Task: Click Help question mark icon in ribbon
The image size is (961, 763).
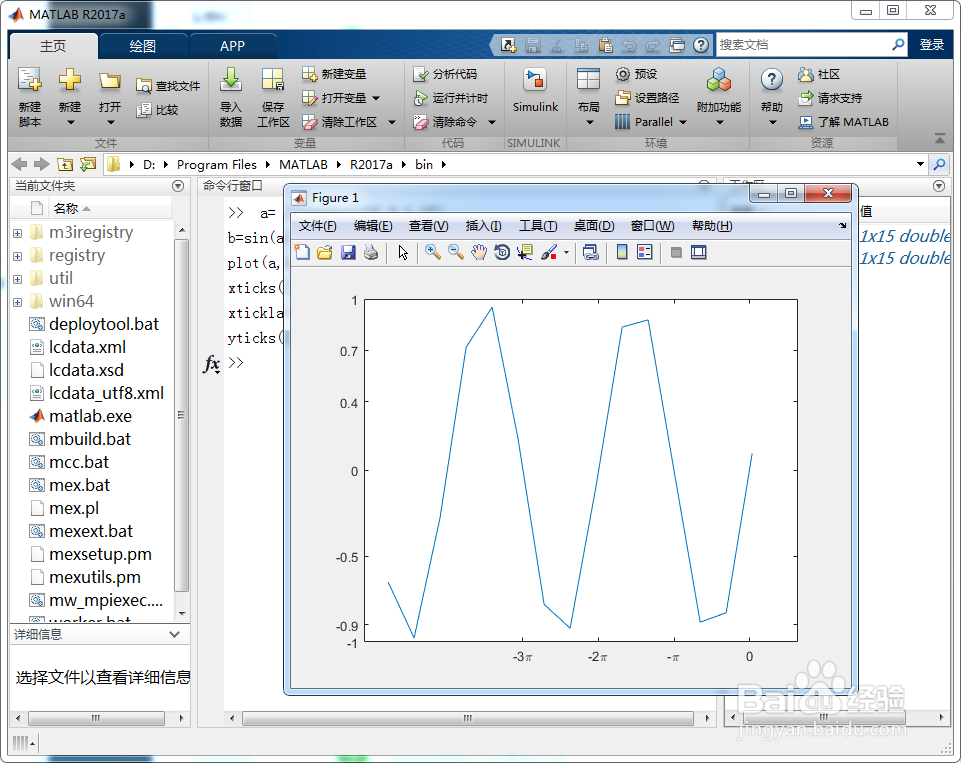Action: point(772,80)
